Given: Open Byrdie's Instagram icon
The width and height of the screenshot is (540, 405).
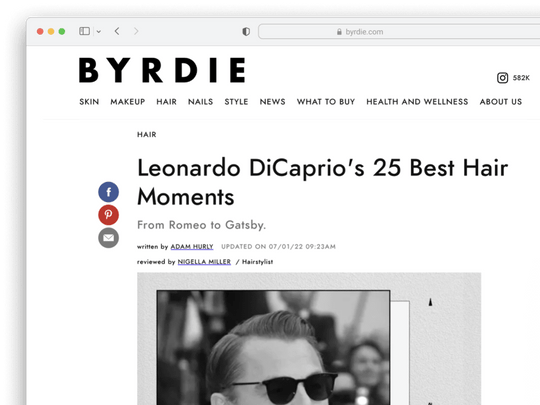Looking at the screenshot, I should [502, 78].
